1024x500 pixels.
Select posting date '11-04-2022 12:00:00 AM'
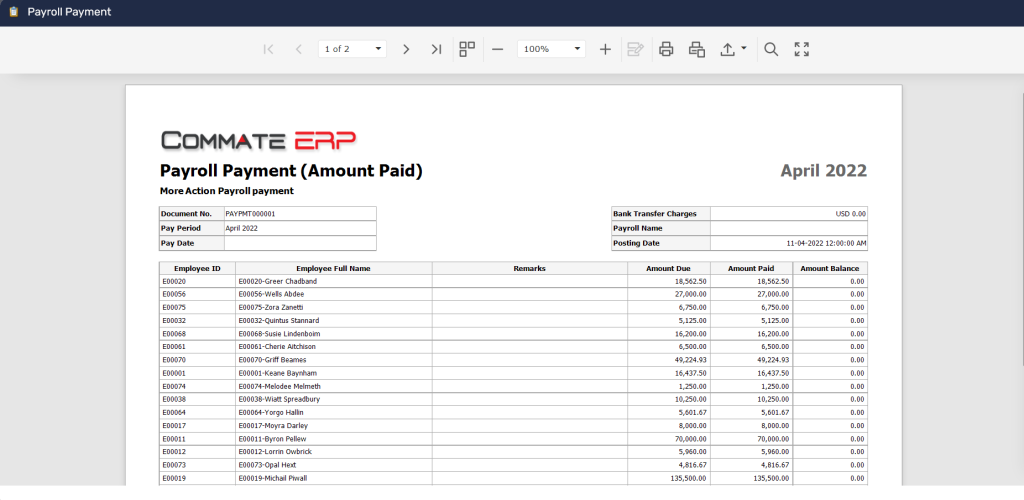pos(826,243)
